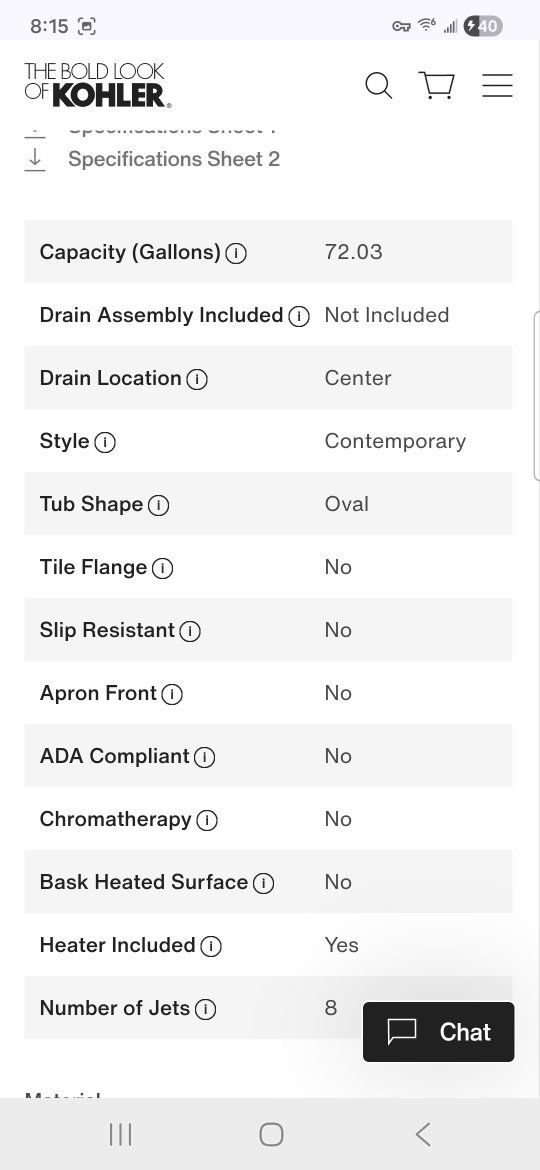Show info for ADA Compliant
Image resolution: width=540 pixels, height=1170 pixels.
[x=204, y=757]
